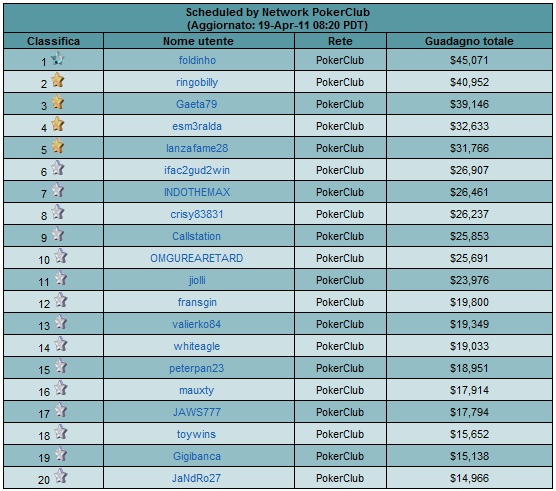Select the whiteagle username link
Screen dimensions: 556x491
(197, 346)
